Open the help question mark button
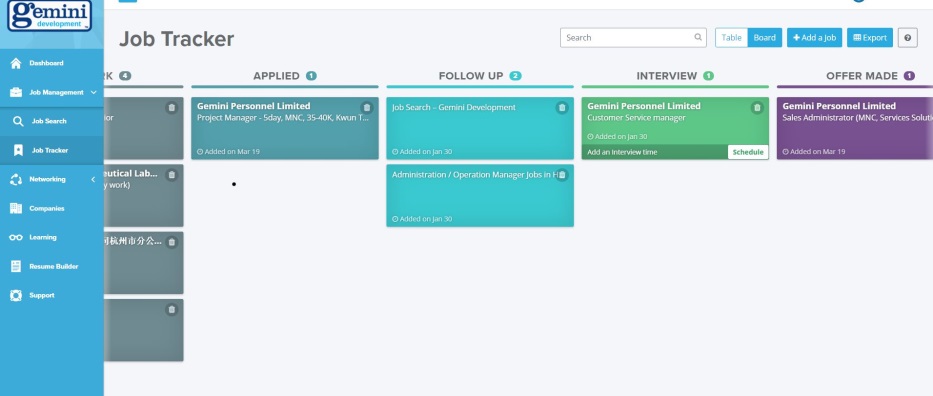Viewport: 933px width, 396px height. coord(907,37)
